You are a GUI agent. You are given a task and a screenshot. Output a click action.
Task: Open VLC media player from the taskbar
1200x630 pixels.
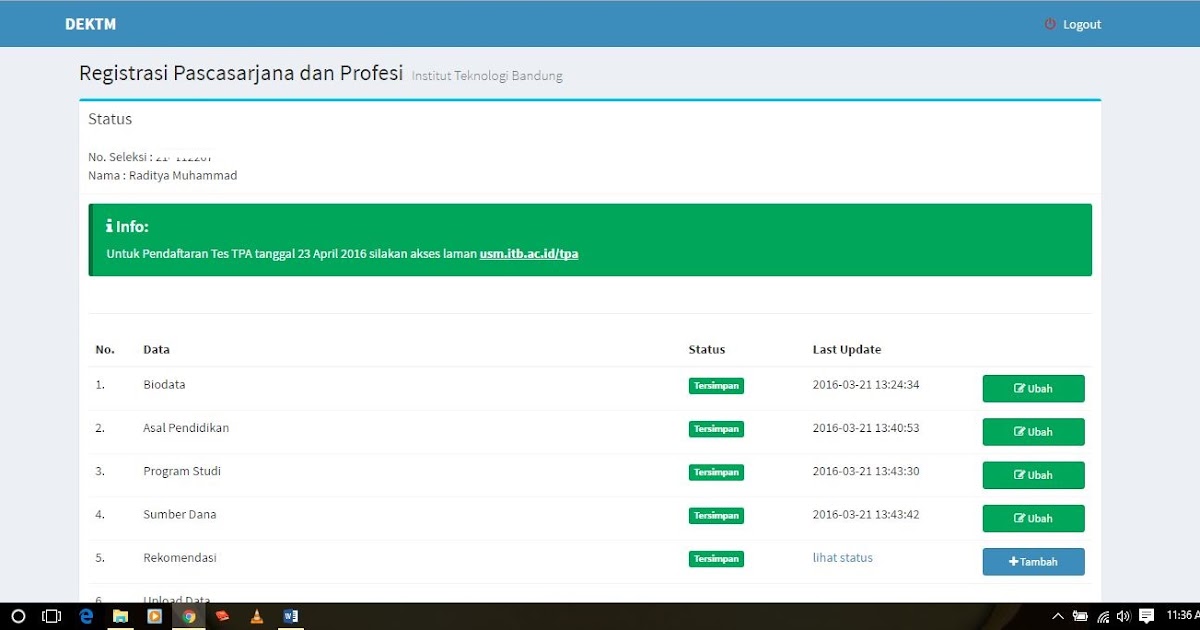pos(256,616)
